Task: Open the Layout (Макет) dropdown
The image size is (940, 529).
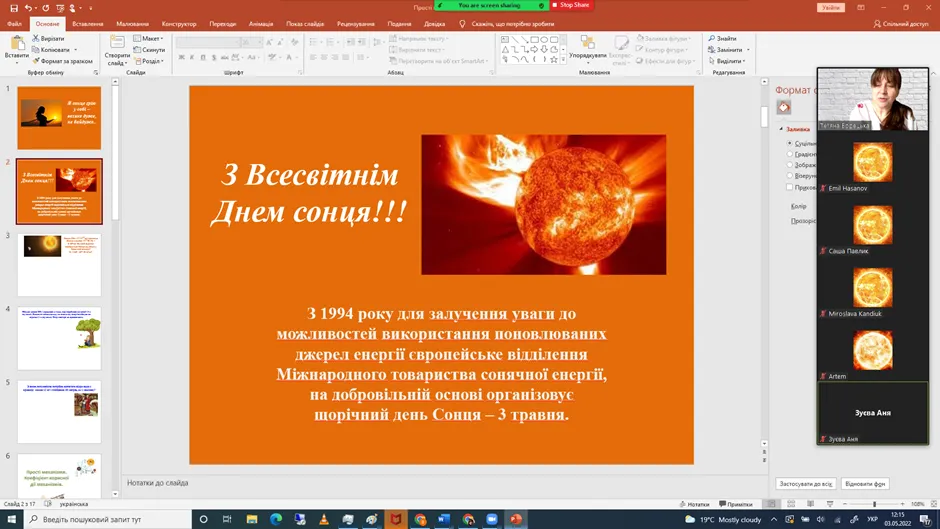Action: 151,38
